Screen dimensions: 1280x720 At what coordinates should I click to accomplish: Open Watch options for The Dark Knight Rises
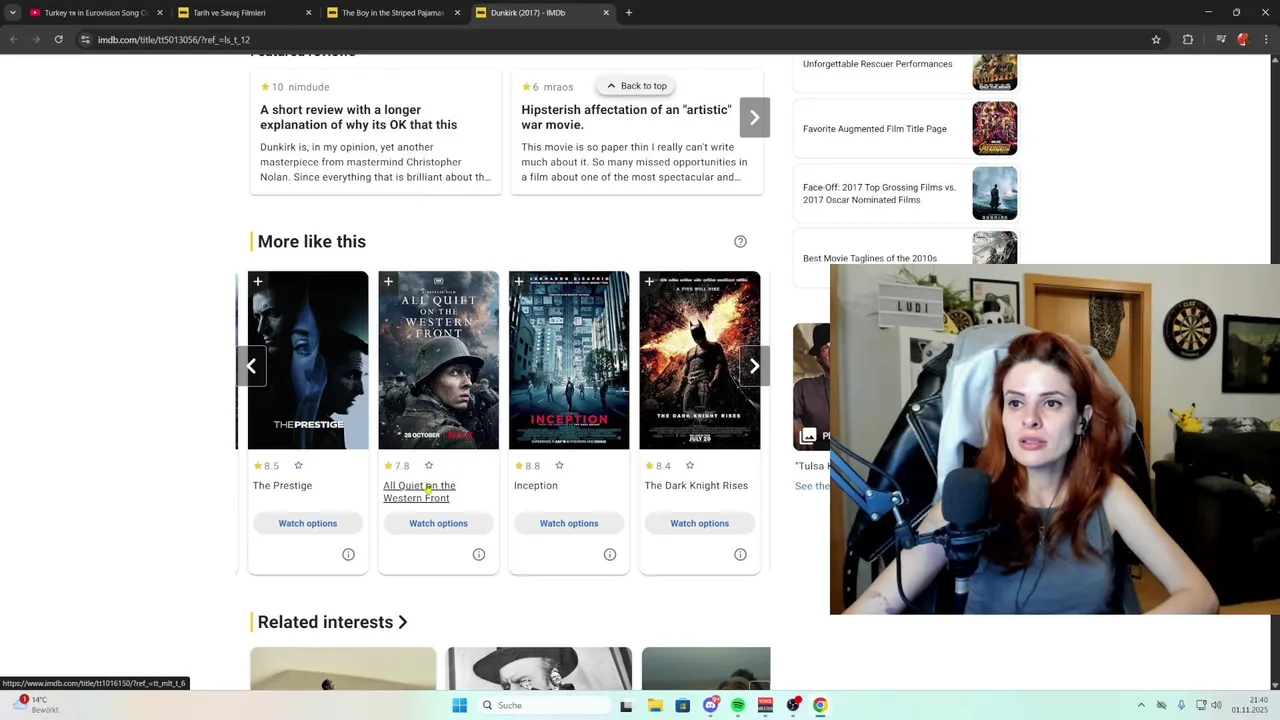tap(700, 523)
